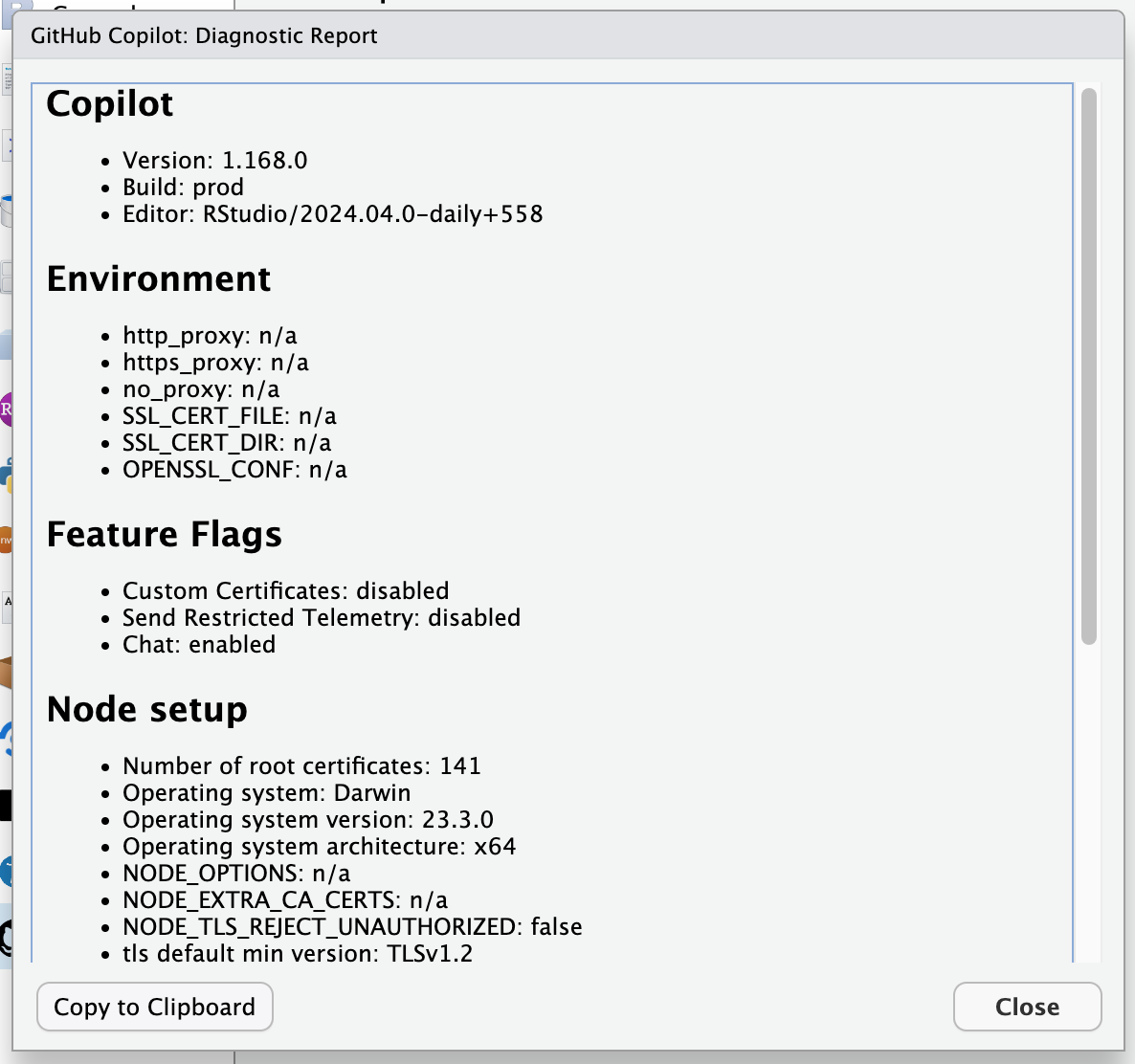Viewport: 1135px width, 1064px height.
Task: Click the "no_proxy: n/a" entry
Action: coord(201,389)
